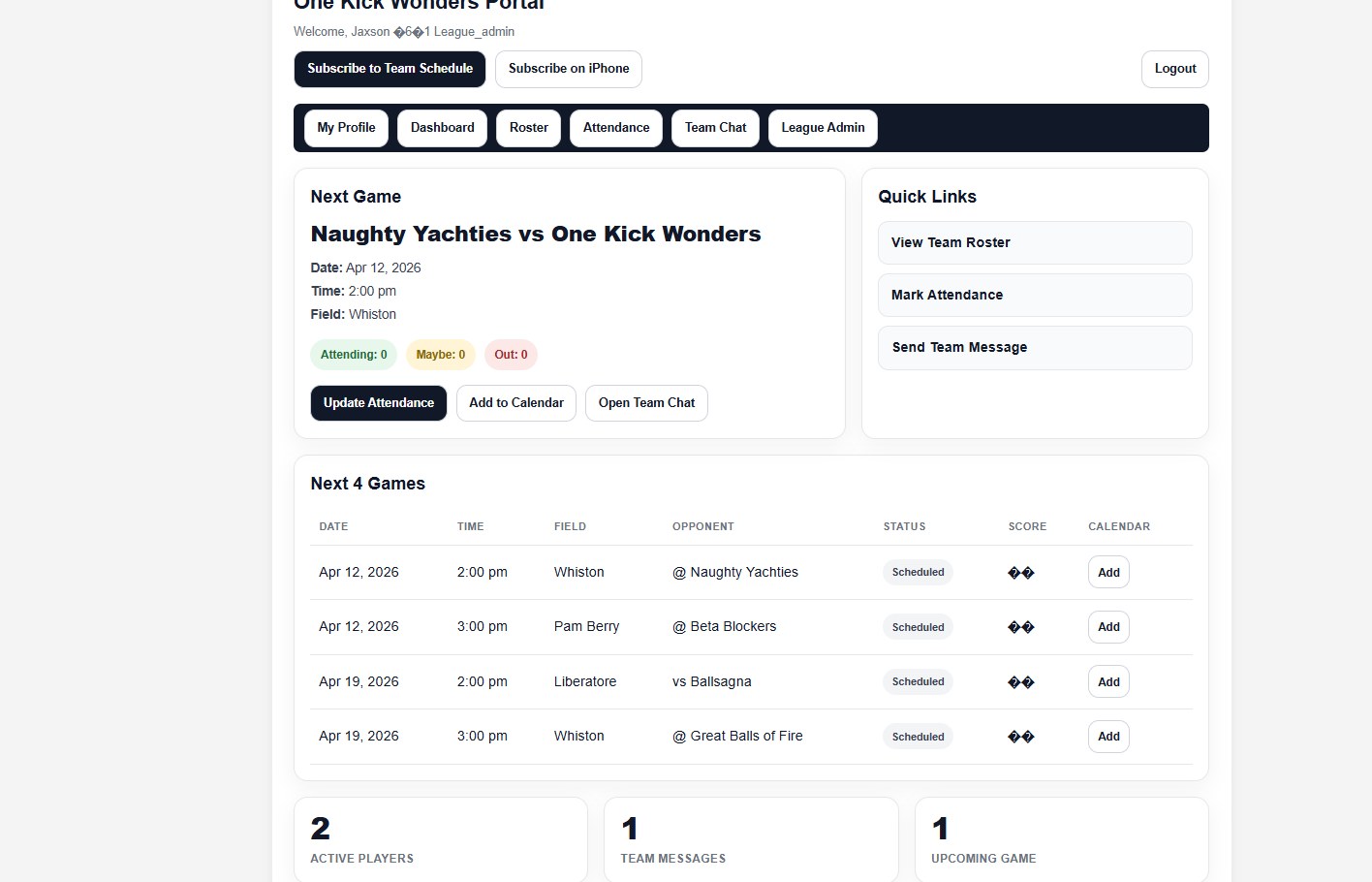Viewport: 1372px width, 882px height.
Task: Log out using the Logout button
Action: [x=1174, y=69]
